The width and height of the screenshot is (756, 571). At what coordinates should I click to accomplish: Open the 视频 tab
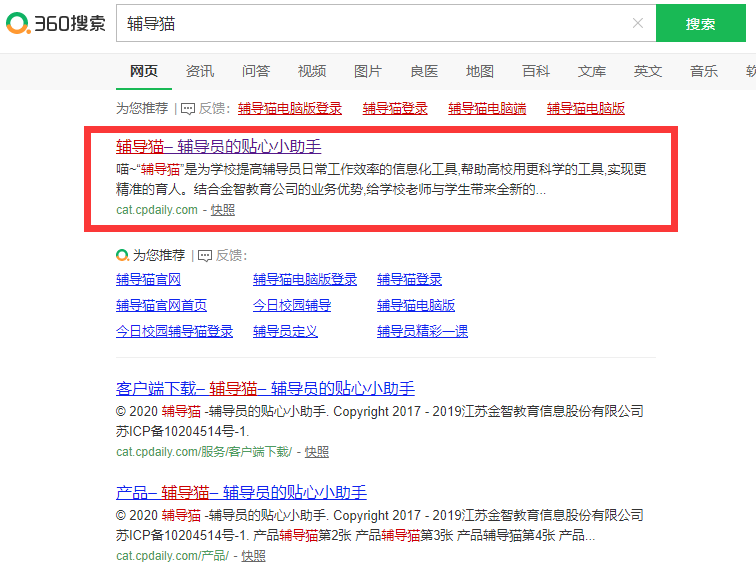pos(311,71)
